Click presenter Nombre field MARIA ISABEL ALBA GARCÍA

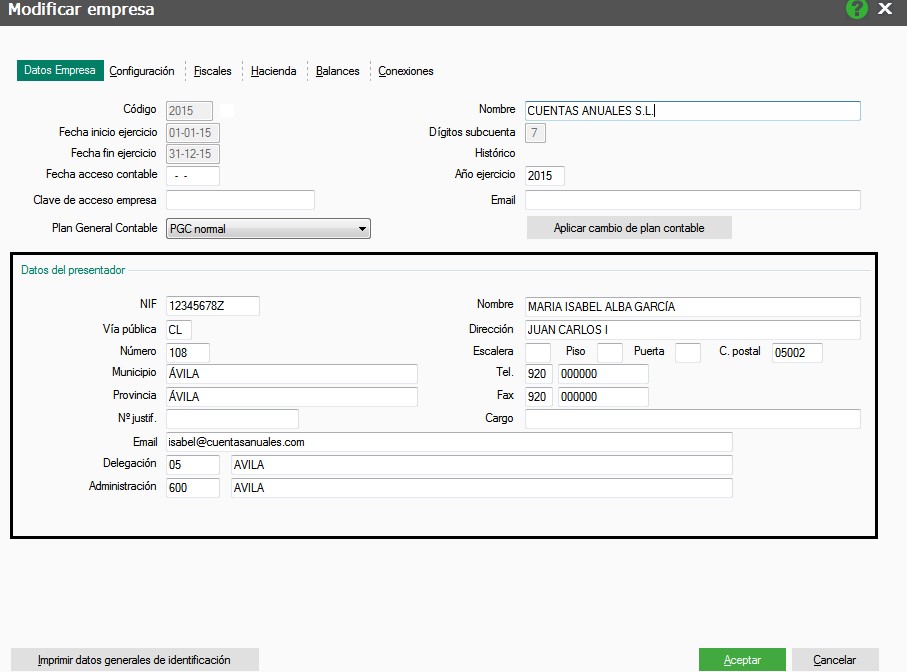coord(692,307)
